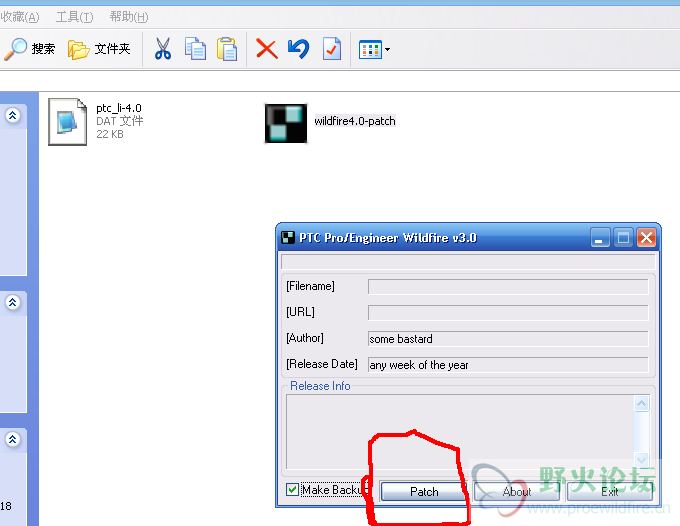The width and height of the screenshot is (680, 526).
Task: Open the 帮助(H) menu
Action: coord(129,17)
